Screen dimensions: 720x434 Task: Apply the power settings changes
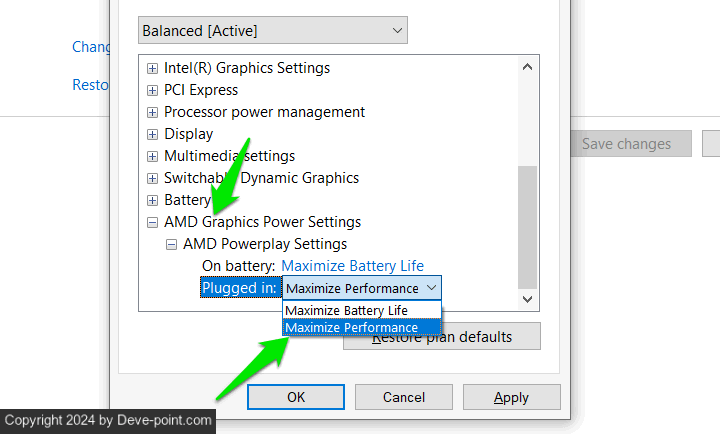(x=511, y=397)
